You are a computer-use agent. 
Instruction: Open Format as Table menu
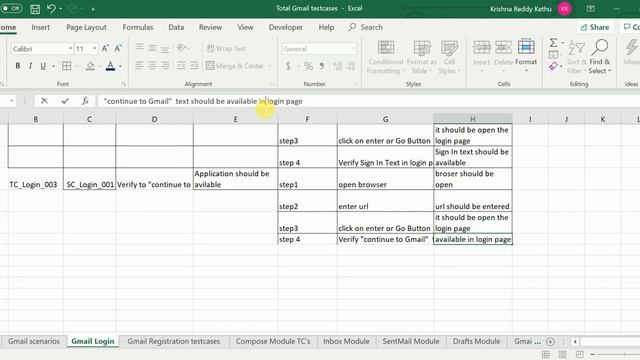point(421,57)
